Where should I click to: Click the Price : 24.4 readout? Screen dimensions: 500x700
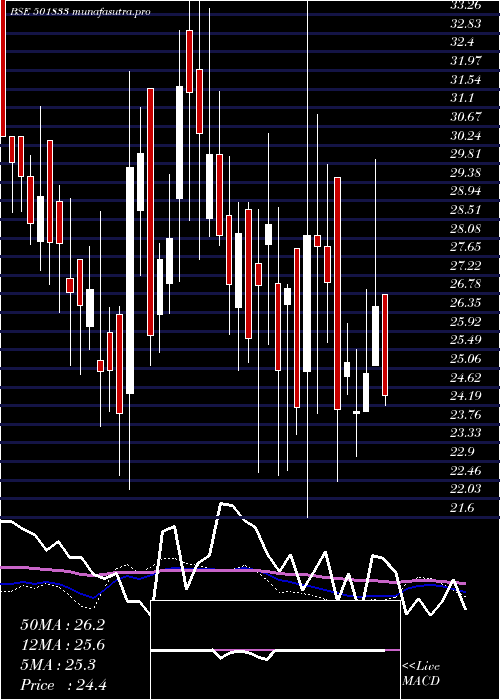tap(64, 685)
